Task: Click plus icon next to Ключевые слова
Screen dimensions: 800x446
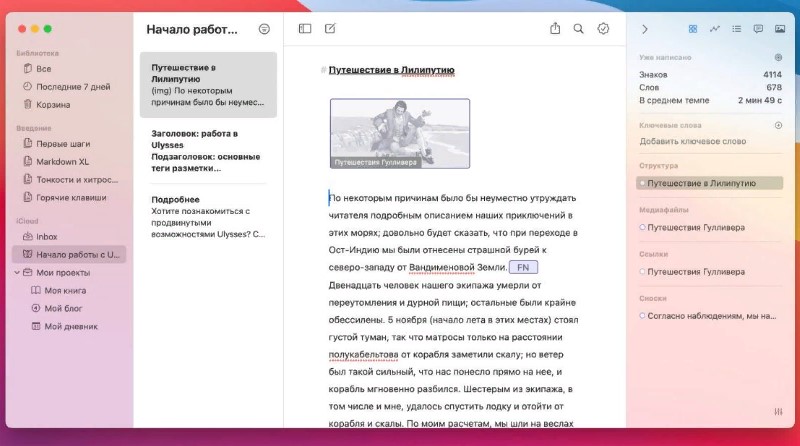Action: [x=778, y=126]
